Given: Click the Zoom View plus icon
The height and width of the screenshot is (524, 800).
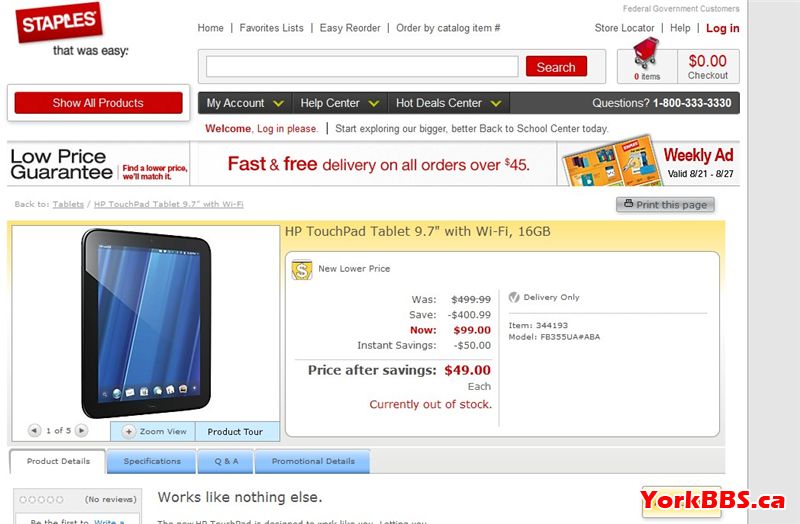Looking at the screenshot, I should tap(129, 432).
